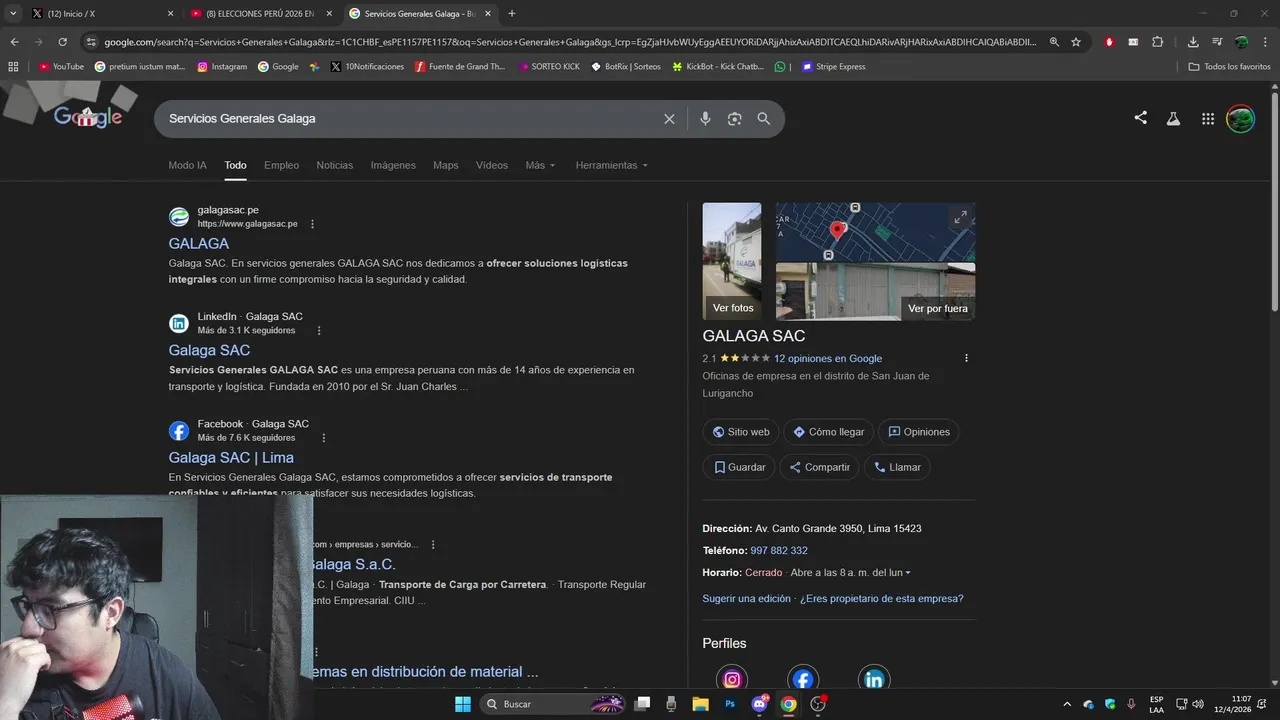Open Google Lens image search icon
The image size is (1280, 720).
tap(735, 119)
